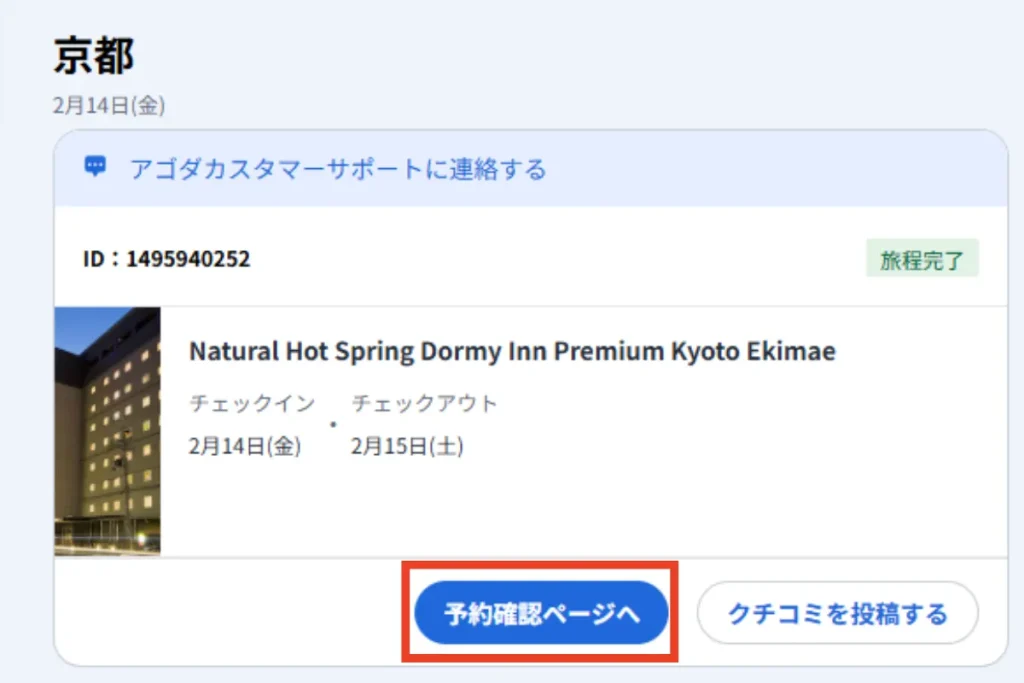Click the speech-bubble icon beside the support text
Image resolution: width=1024 pixels, height=683 pixels.
(95, 167)
